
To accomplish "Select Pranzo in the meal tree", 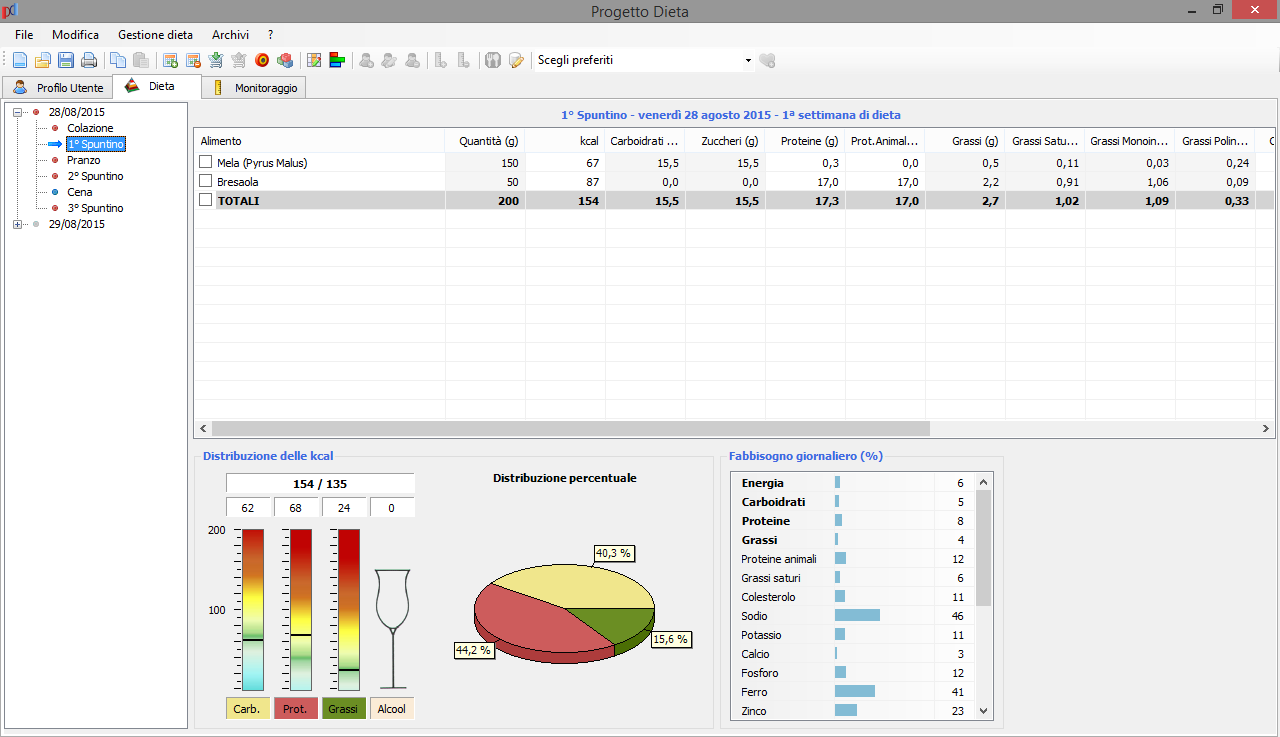I will 84,160.
